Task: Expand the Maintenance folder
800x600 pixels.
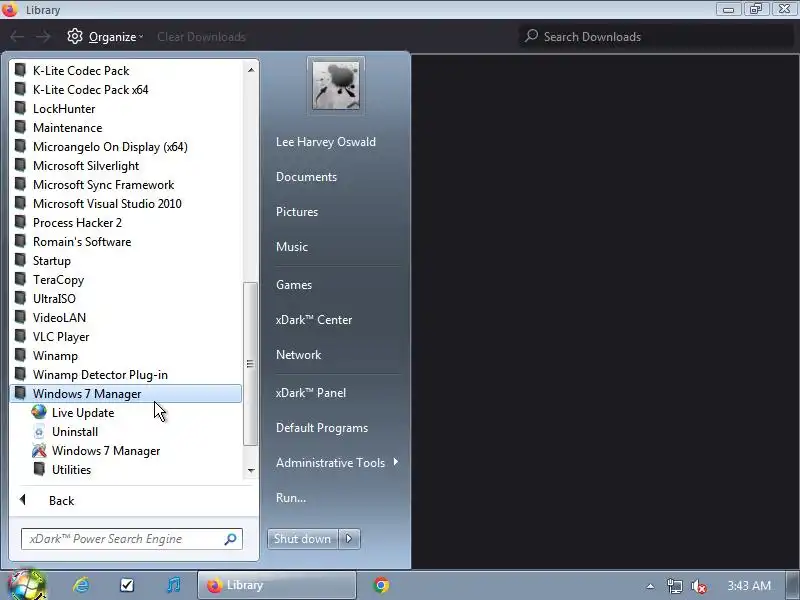Action: point(125,128)
